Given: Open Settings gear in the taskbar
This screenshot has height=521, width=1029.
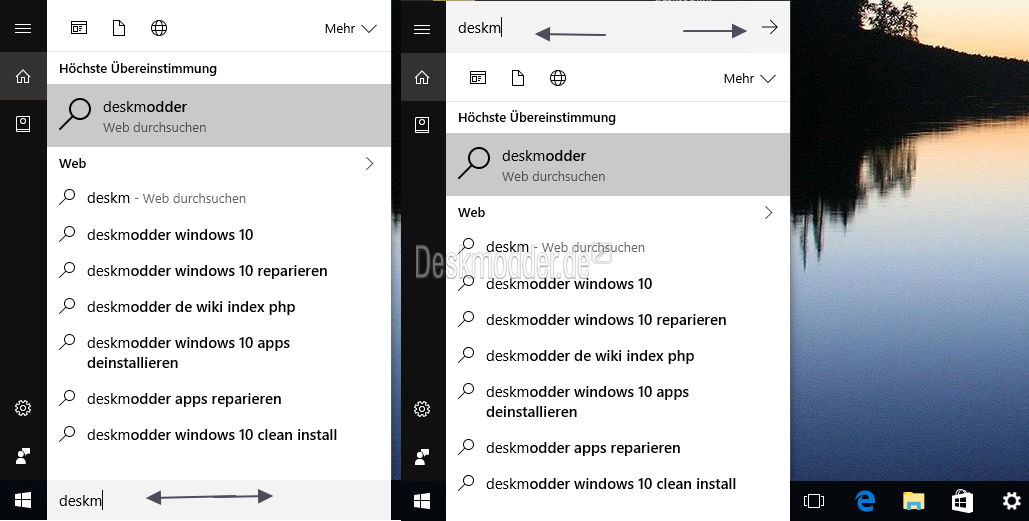Looking at the screenshot, I should 1011,502.
